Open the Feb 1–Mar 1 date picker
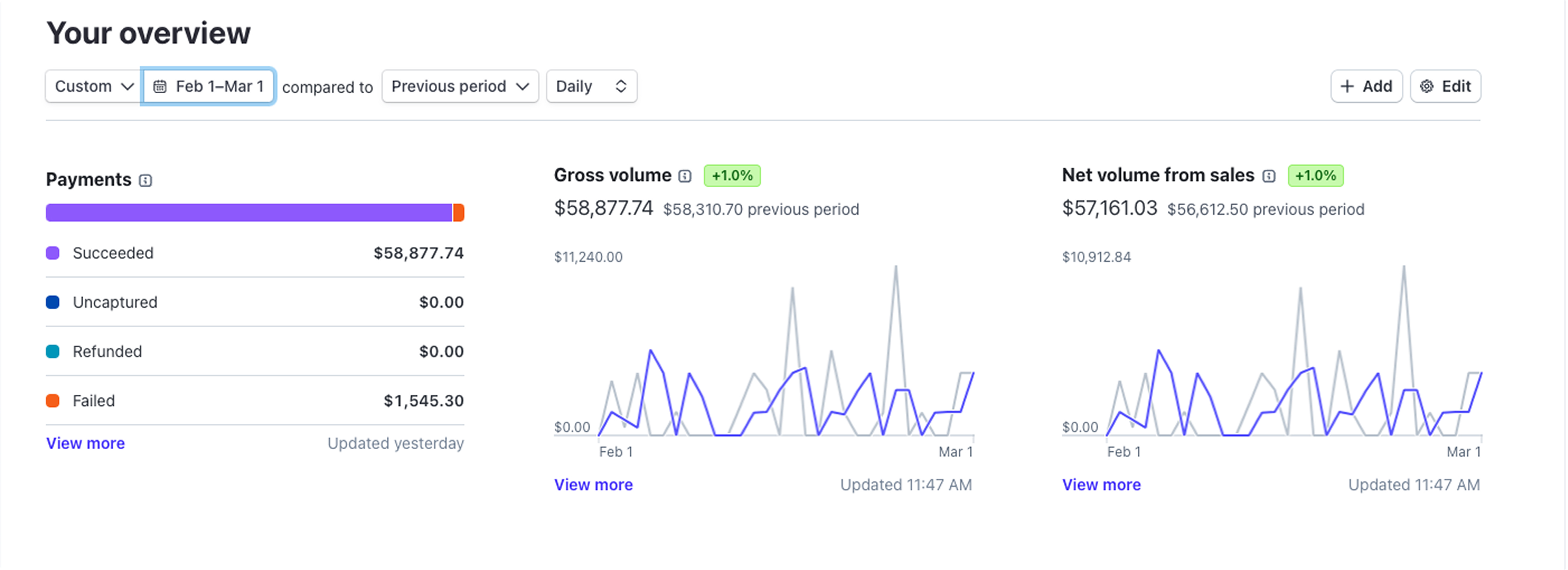 [209, 87]
